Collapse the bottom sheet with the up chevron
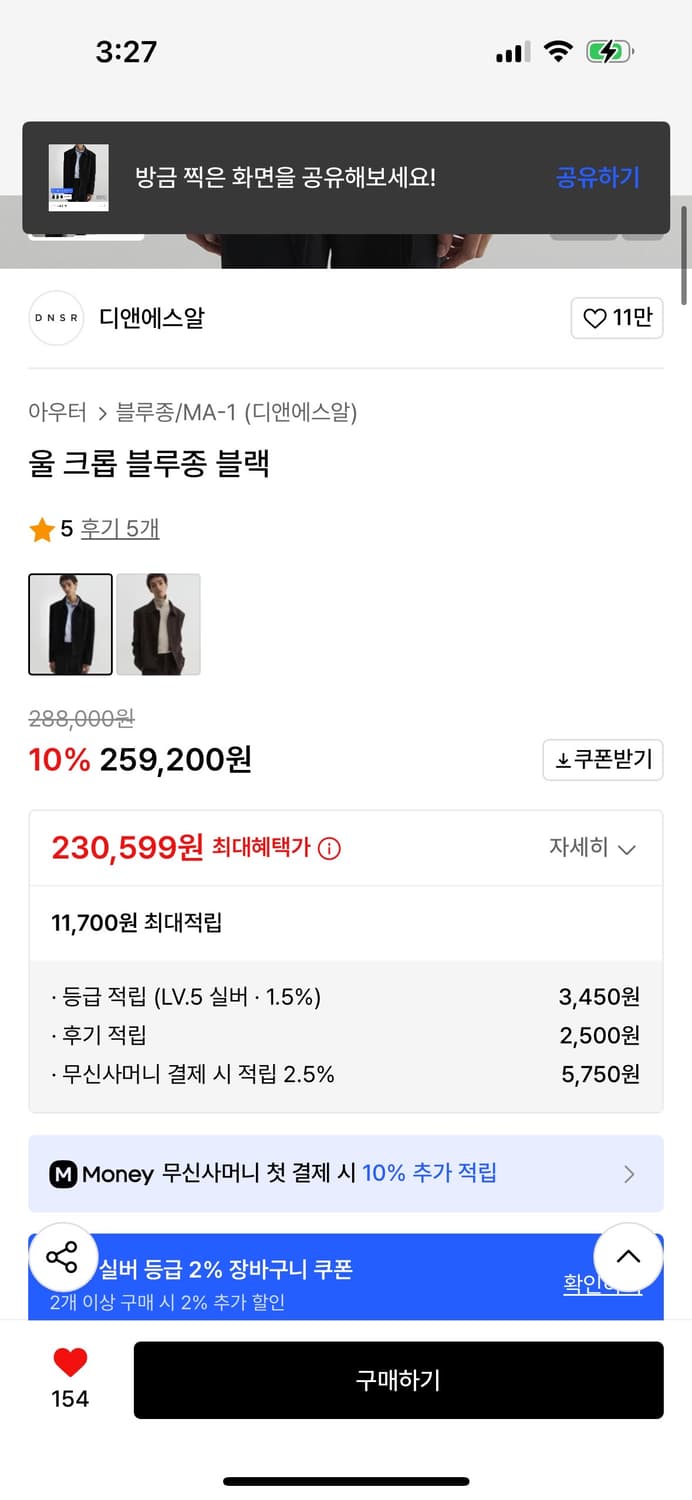 [x=629, y=1257]
